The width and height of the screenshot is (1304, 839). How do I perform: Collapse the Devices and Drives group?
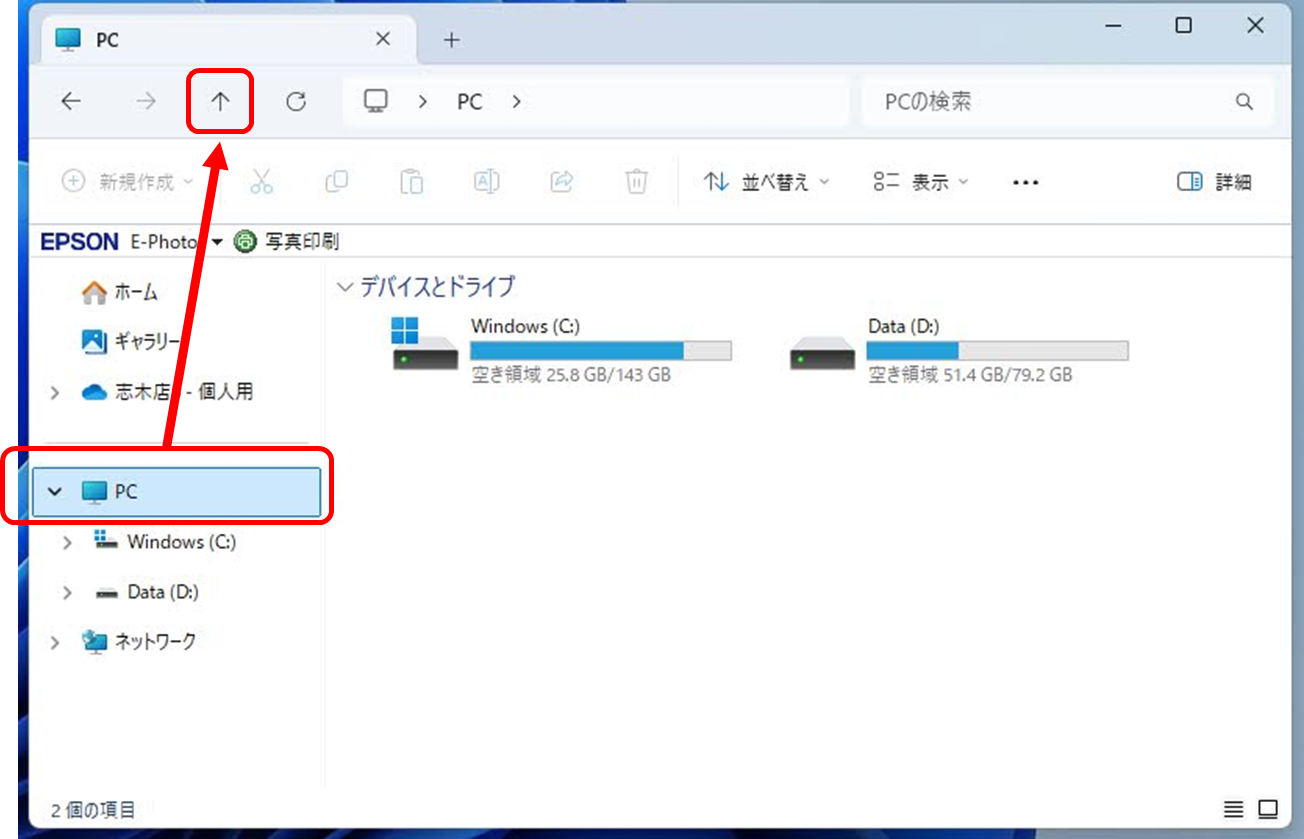(x=346, y=287)
